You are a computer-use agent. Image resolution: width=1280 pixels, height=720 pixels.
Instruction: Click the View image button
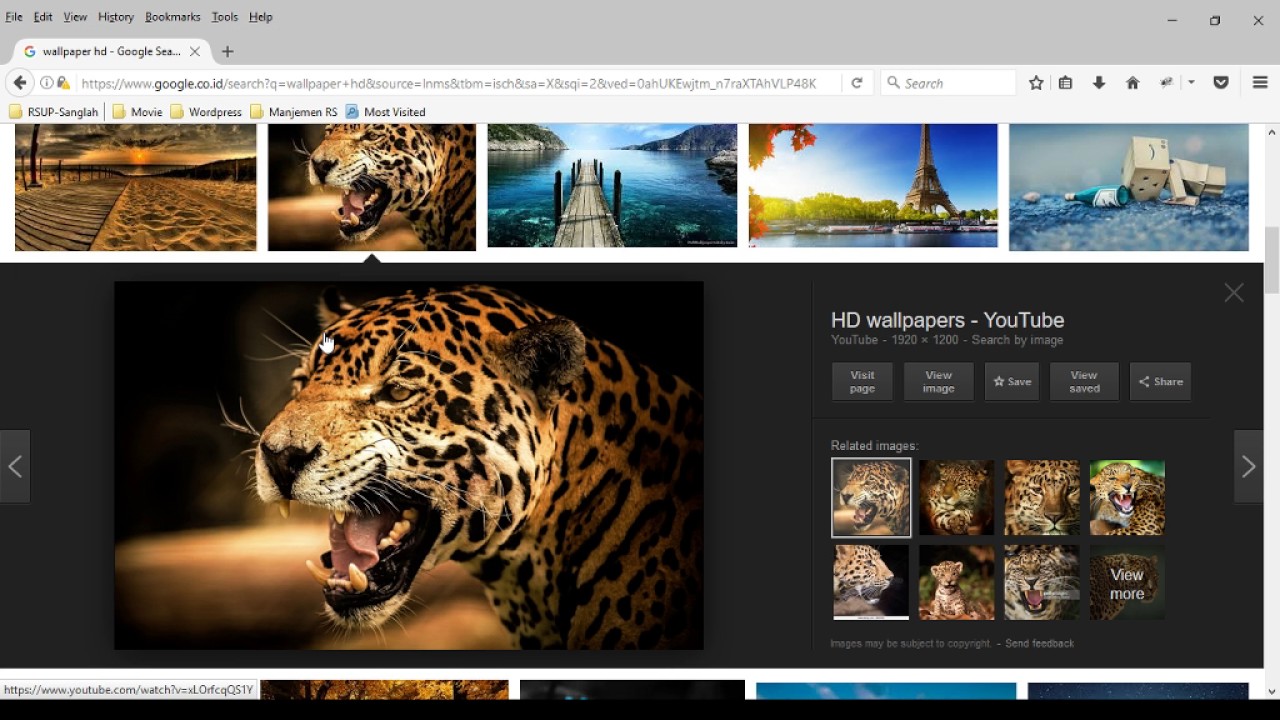tap(938, 382)
